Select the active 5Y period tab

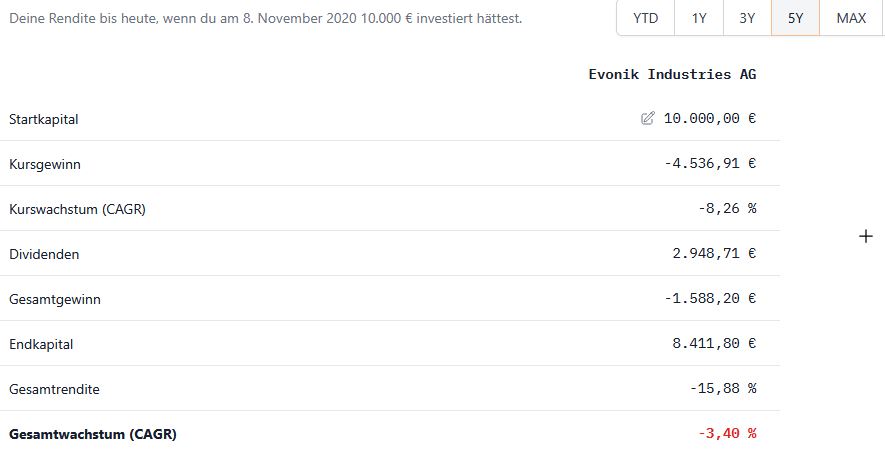(795, 18)
